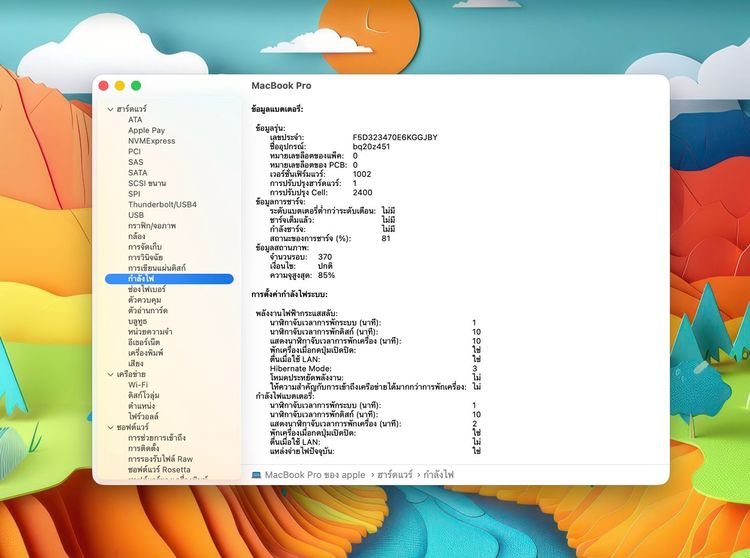
Task: Minimize window with yellow button
Action: (120, 86)
